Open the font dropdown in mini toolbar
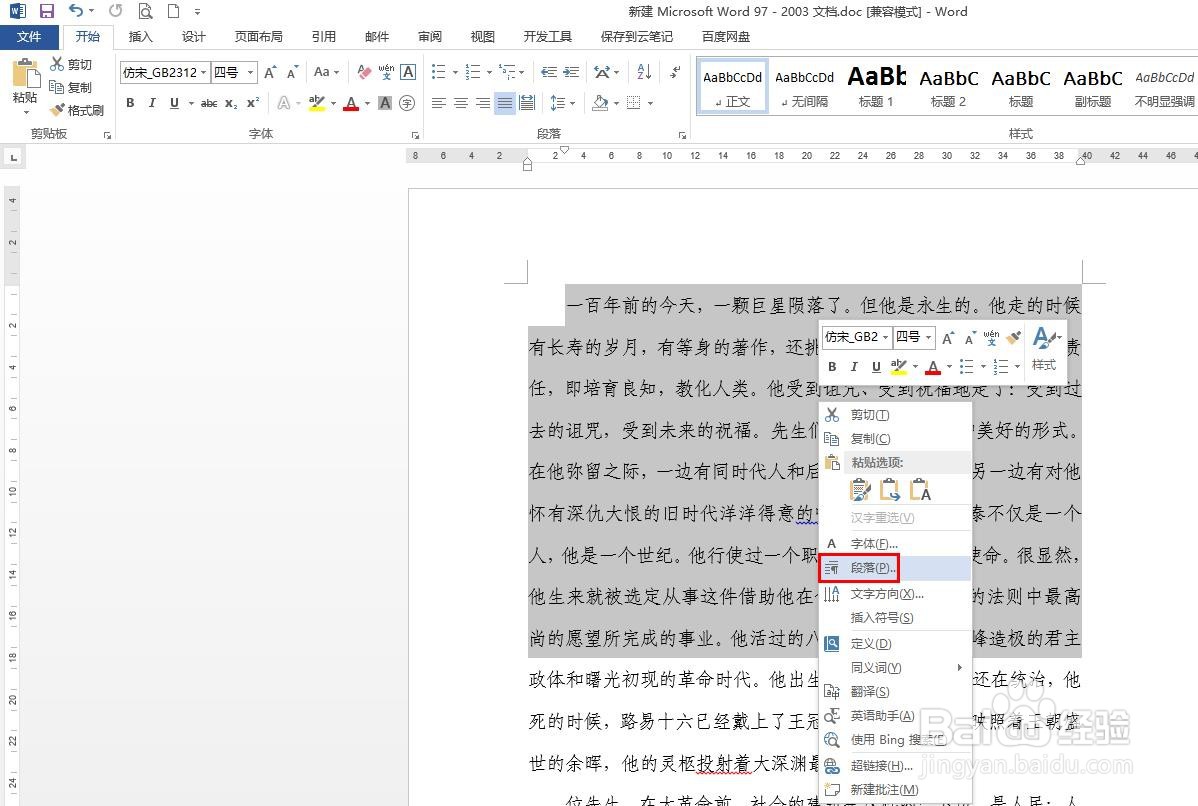 coord(886,337)
